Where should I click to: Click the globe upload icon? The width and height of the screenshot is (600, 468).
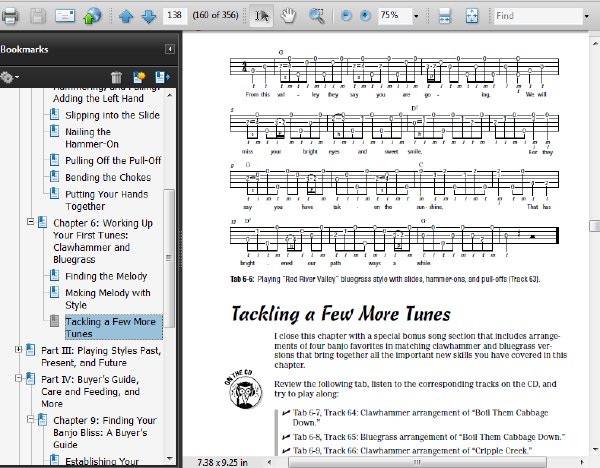point(92,16)
